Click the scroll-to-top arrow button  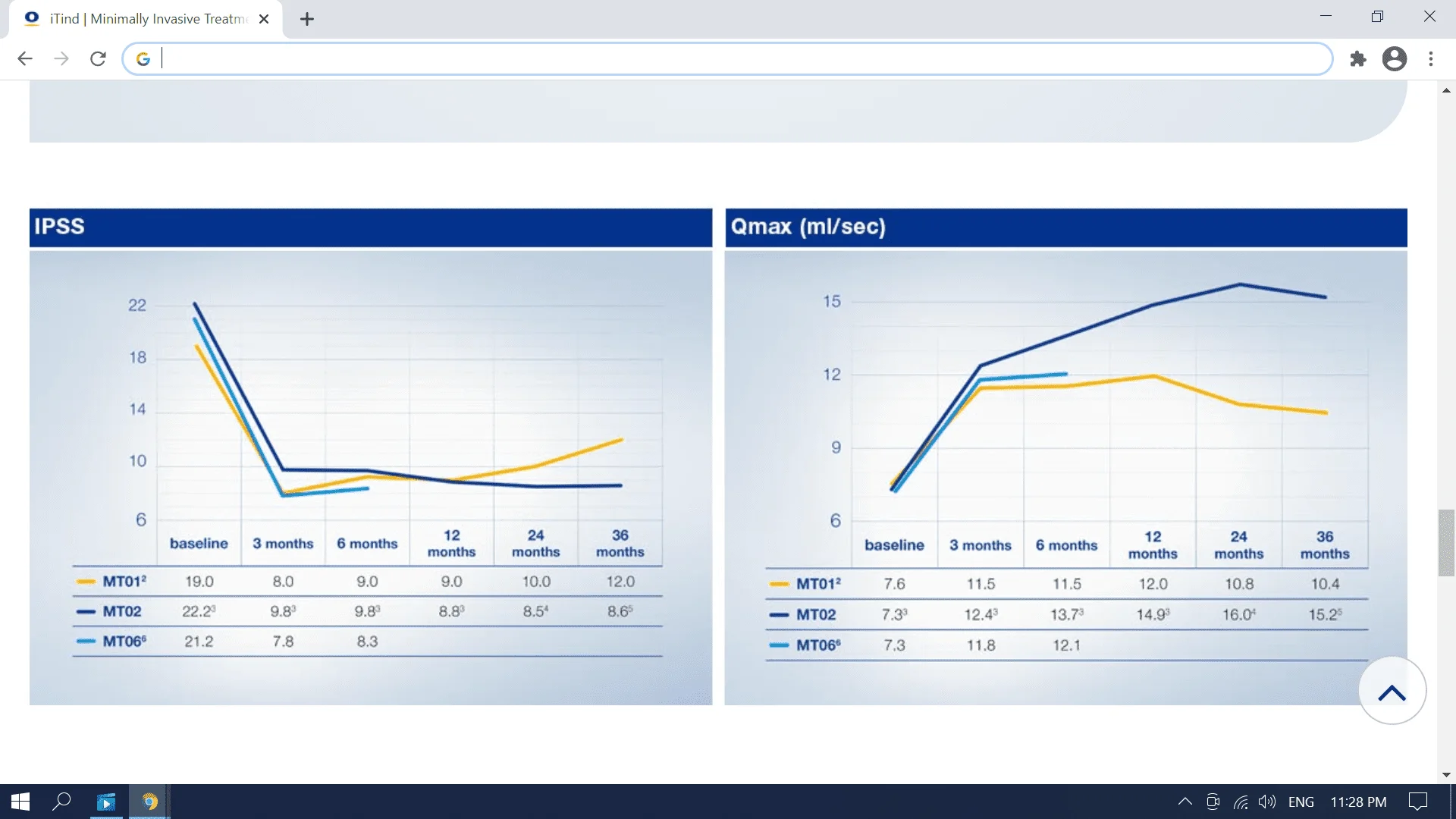(x=1392, y=691)
